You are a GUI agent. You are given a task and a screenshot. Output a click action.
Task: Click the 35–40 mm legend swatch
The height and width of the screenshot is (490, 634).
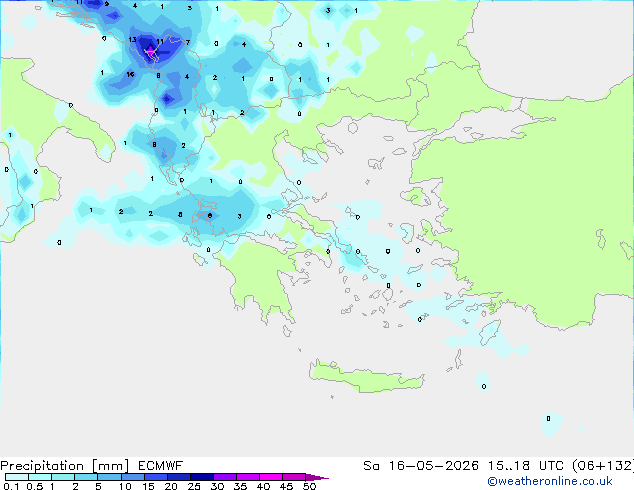[248, 477]
